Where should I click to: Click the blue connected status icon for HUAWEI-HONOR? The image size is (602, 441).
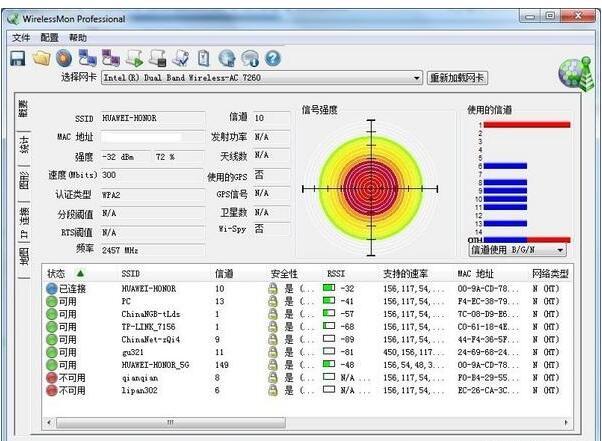(x=51, y=289)
